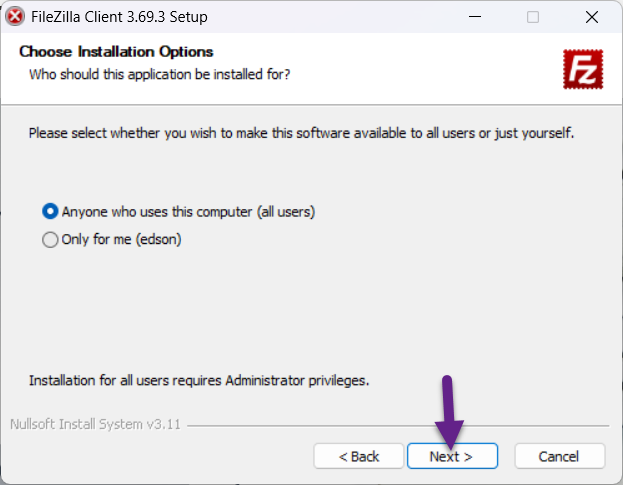Click the 'Who should this application be installed for?' subtitle
The image size is (623, 485).
(x=160, y=74)
